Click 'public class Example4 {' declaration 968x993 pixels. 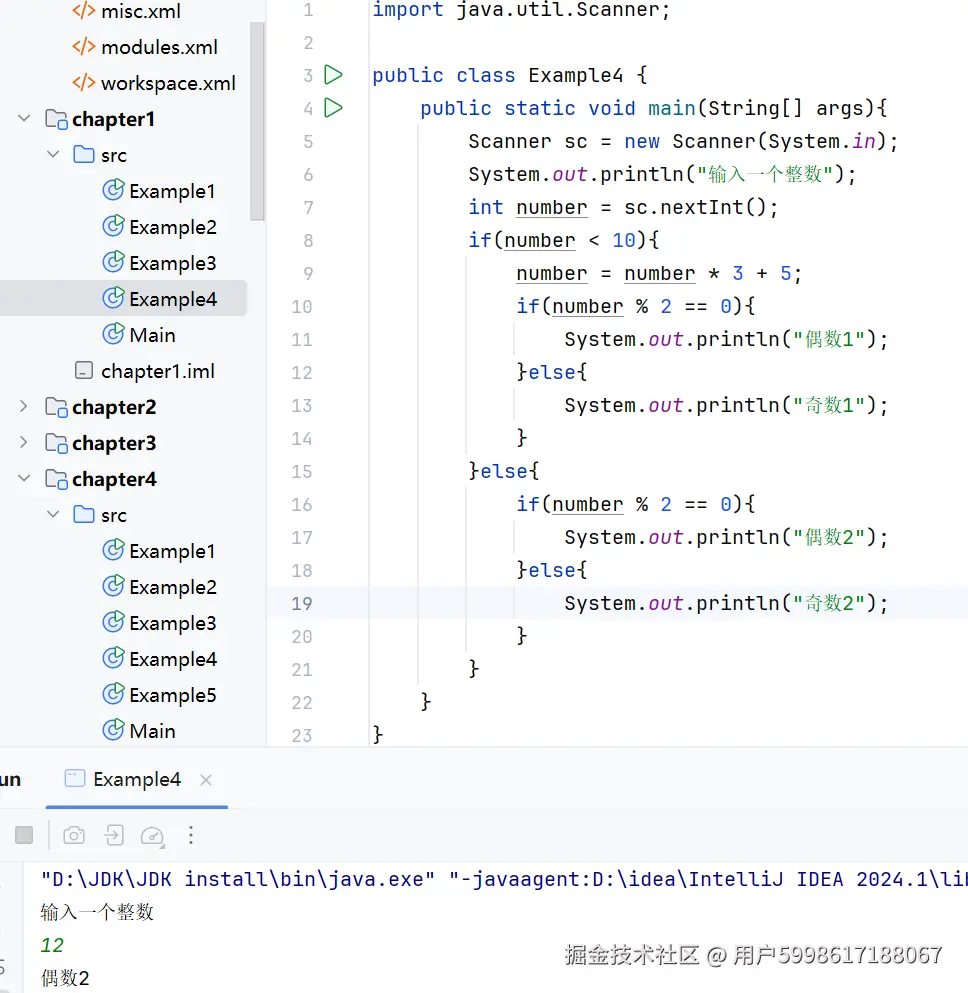[510, 75]
